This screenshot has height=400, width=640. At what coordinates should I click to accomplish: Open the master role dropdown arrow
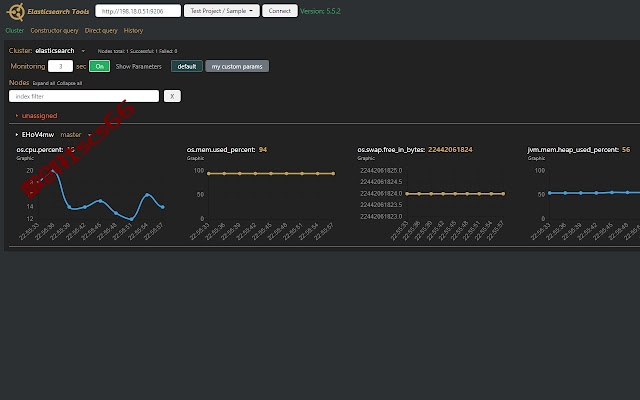pos(89,135)
